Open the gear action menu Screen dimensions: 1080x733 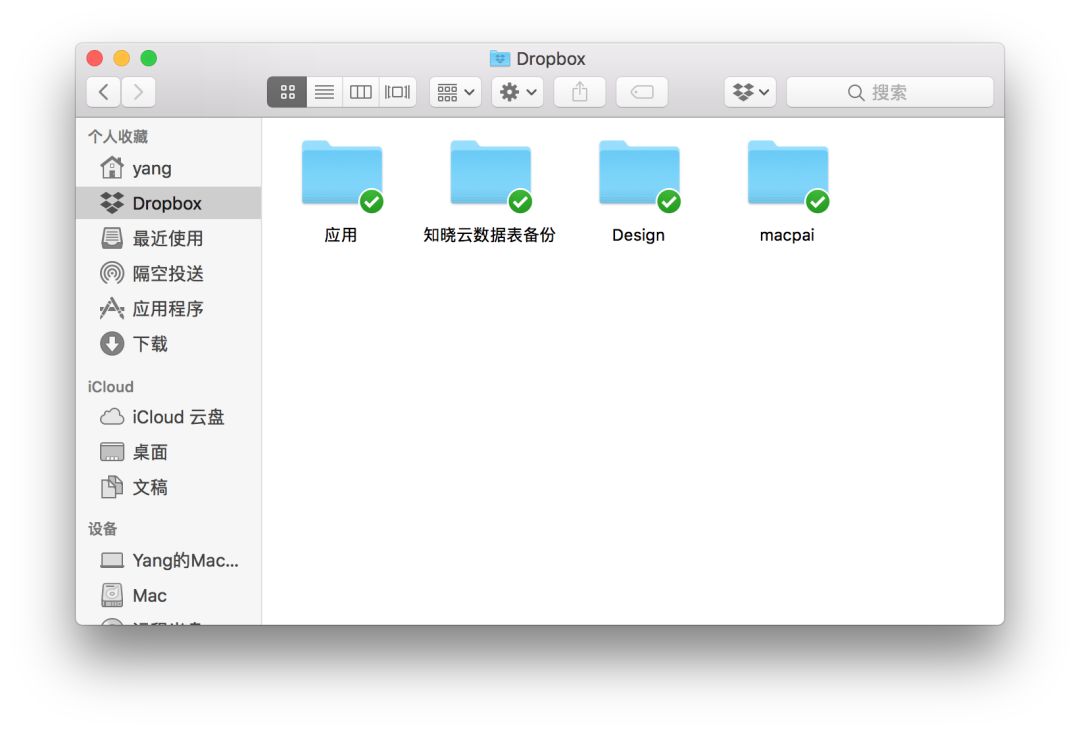point(518,92)
